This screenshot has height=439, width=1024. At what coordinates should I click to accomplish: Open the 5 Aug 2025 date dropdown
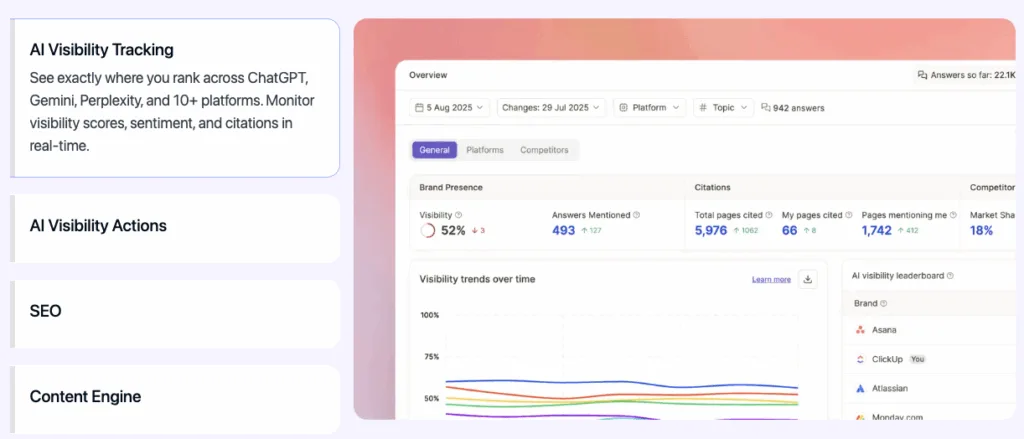(450, 107)
